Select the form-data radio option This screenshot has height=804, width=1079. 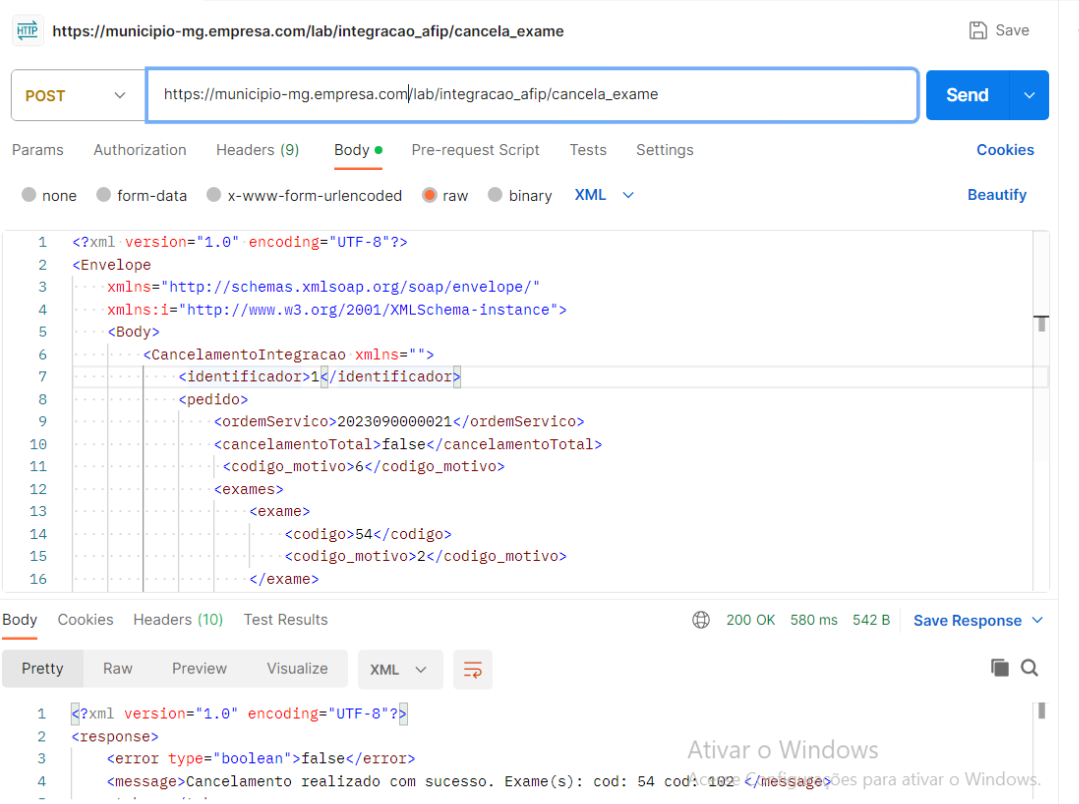tap(104, 195)
